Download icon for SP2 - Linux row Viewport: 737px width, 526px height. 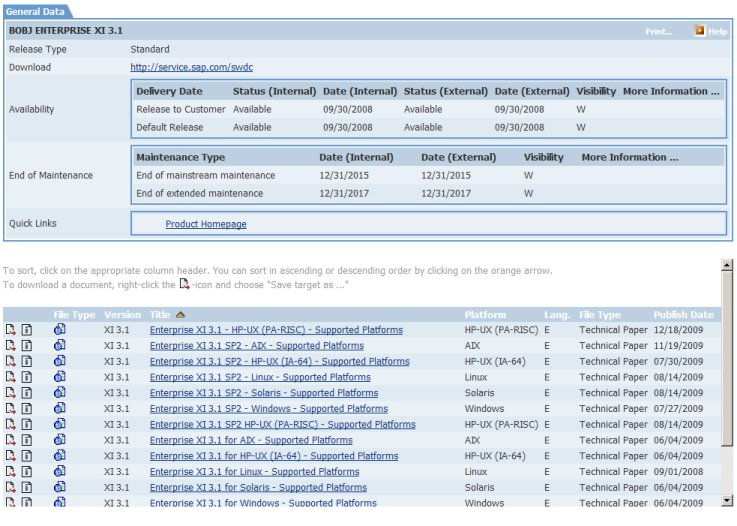[x=11, y=377]
